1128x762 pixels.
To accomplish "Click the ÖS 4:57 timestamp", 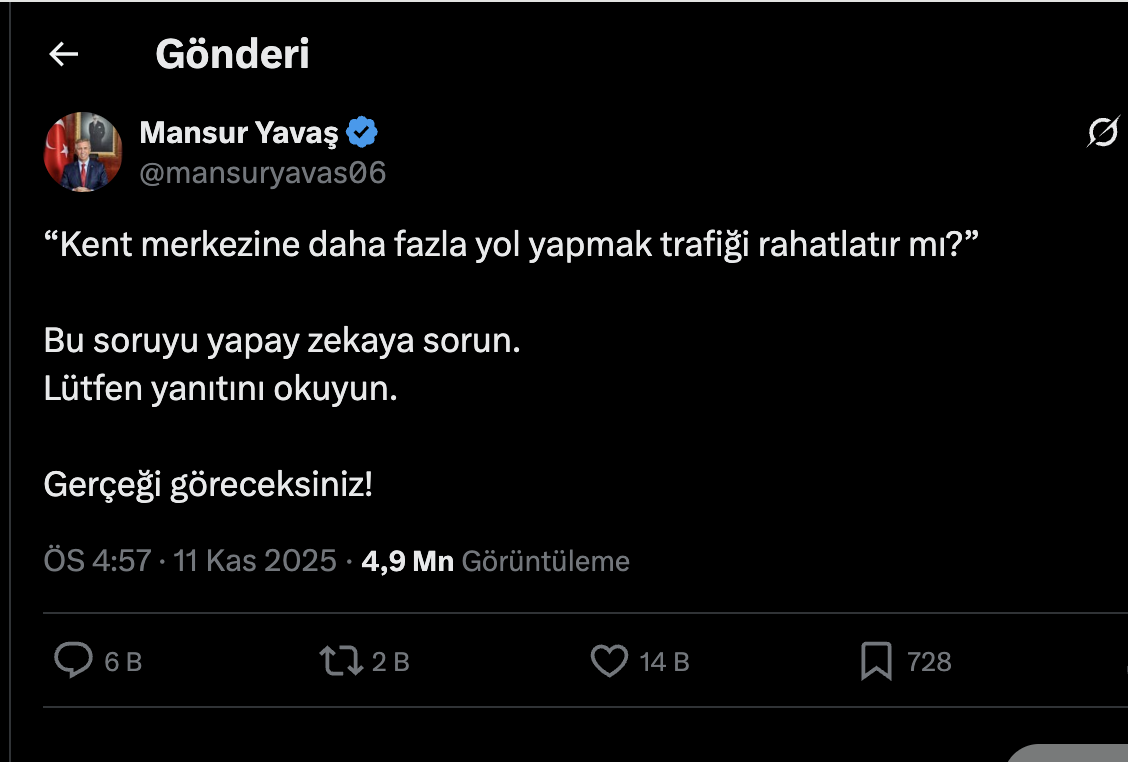I will [x=96, y=561].
